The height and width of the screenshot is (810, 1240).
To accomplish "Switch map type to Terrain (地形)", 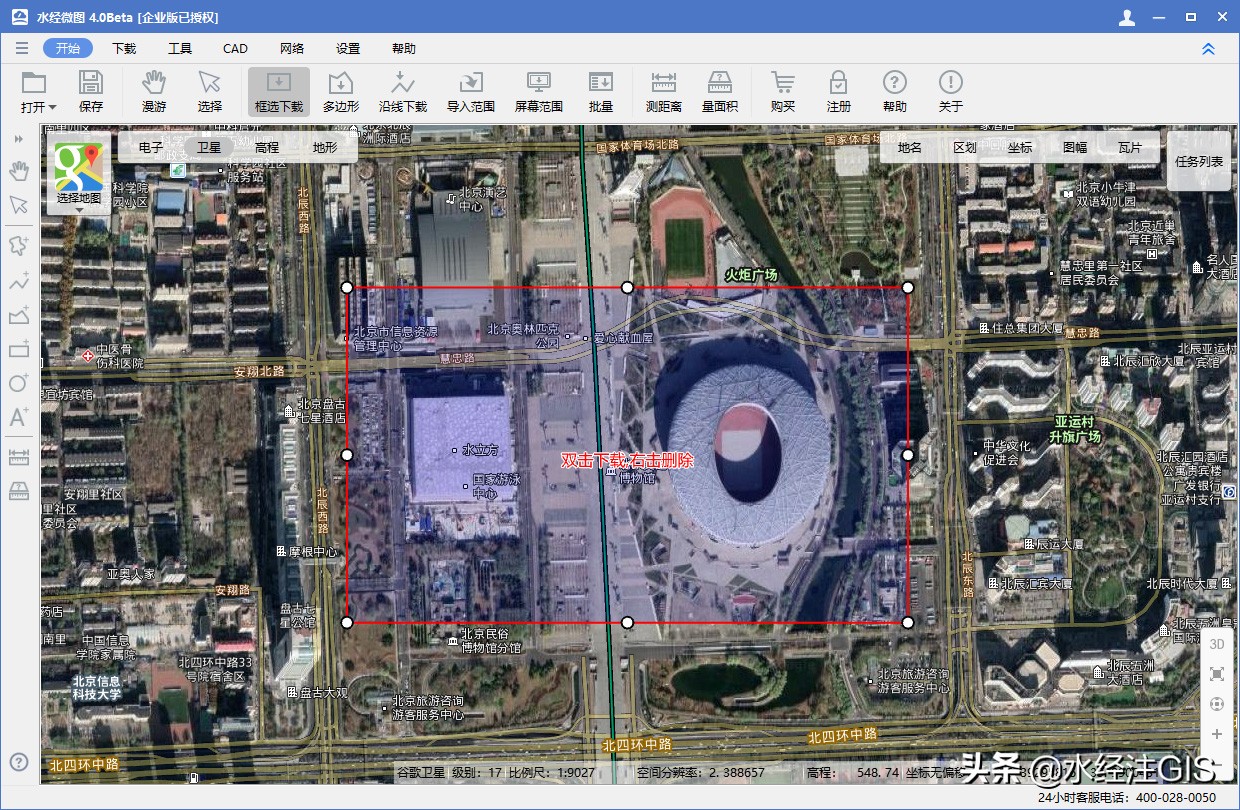I will pyautogui.click(x=325, y=147).
